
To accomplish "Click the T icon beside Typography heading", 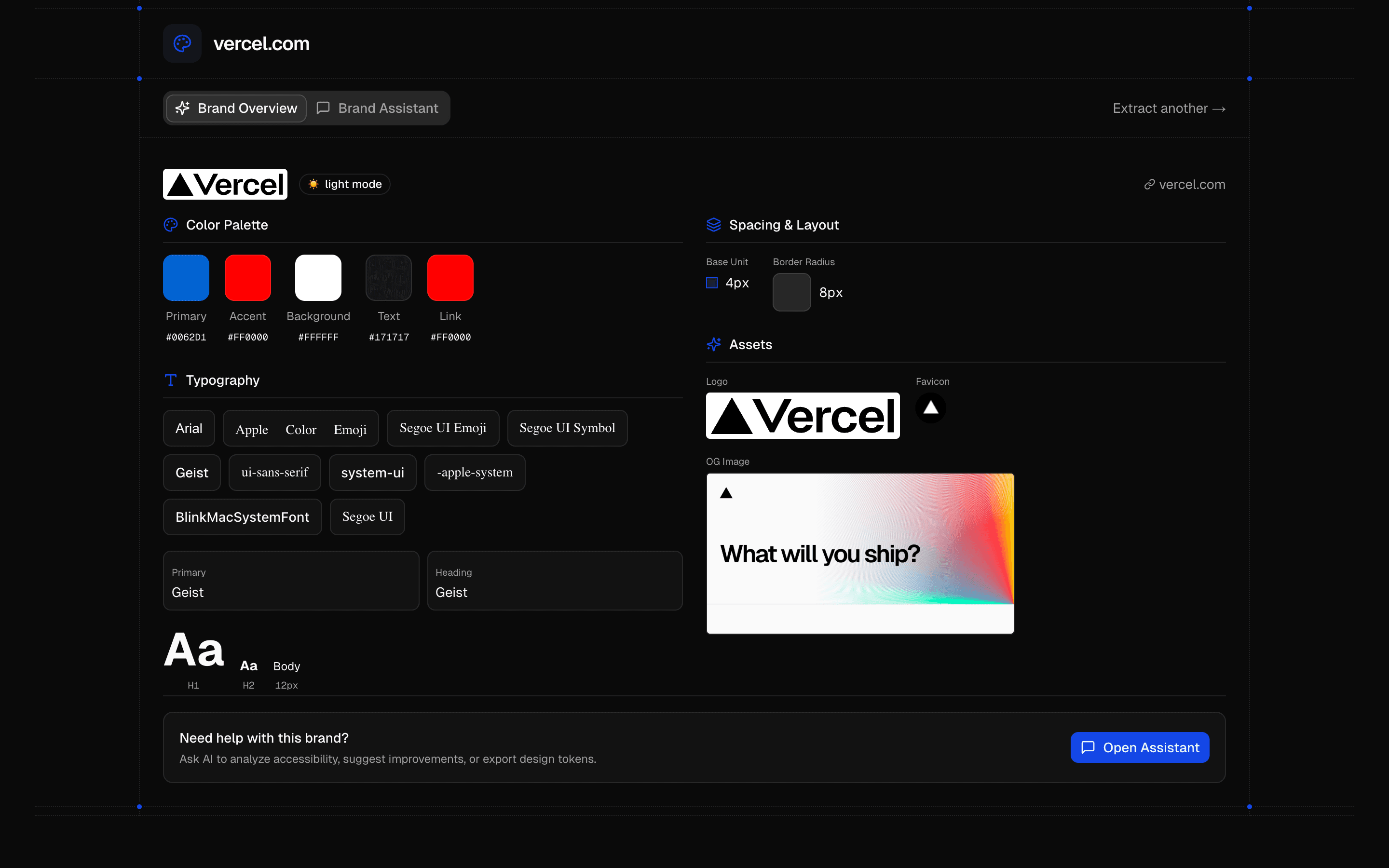I will [170, 380].
